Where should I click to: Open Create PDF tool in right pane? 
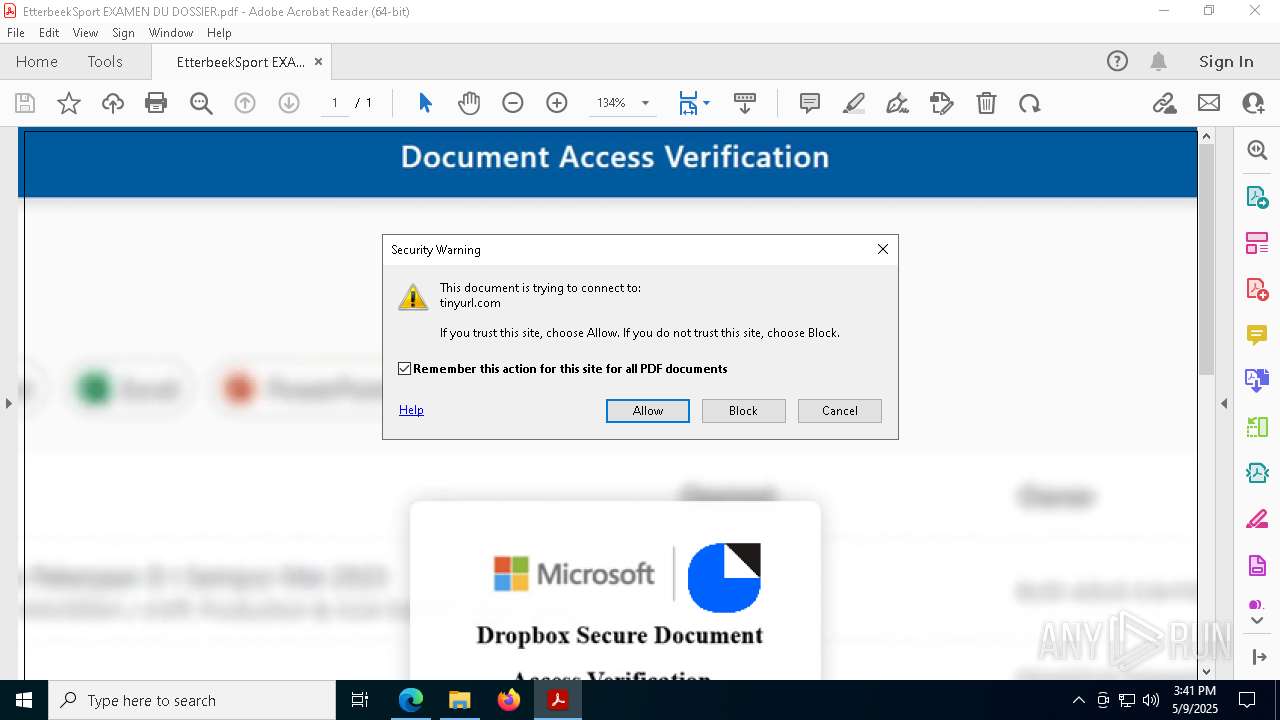(x=1257, y=288)
